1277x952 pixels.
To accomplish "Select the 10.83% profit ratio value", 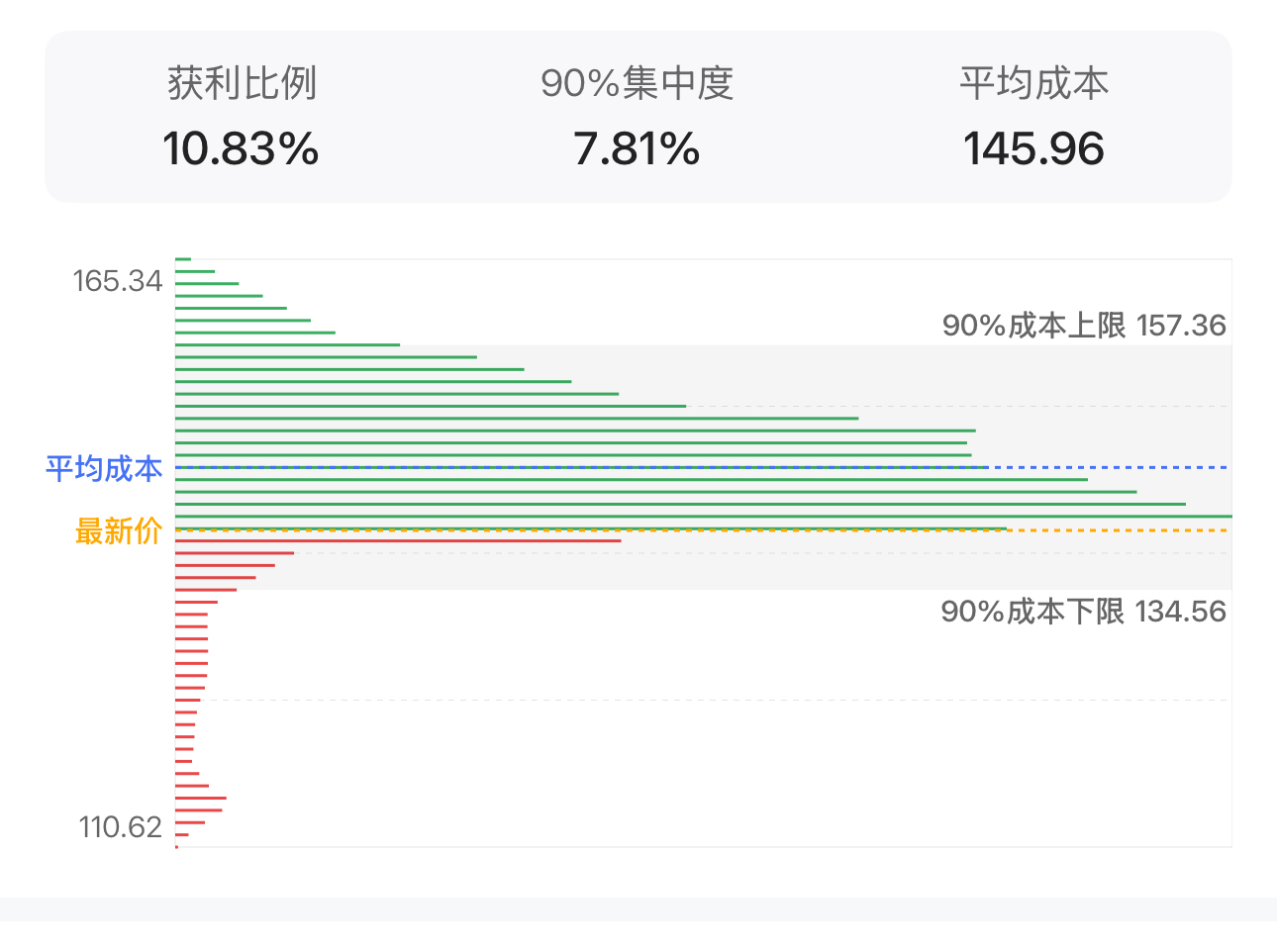I will [x=241, y=149].
